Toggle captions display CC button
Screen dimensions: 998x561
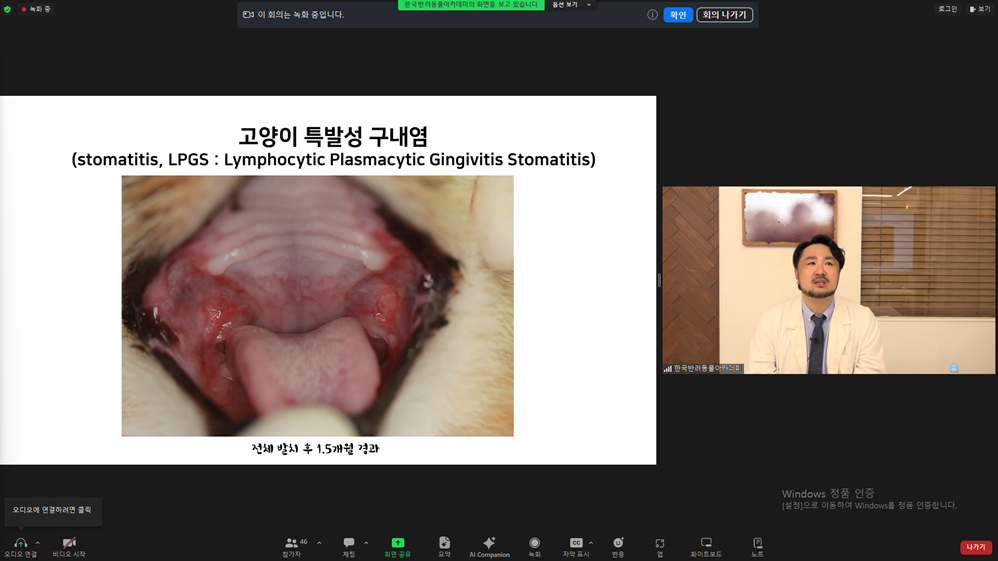pyautogui.click(x=576, y=543)
